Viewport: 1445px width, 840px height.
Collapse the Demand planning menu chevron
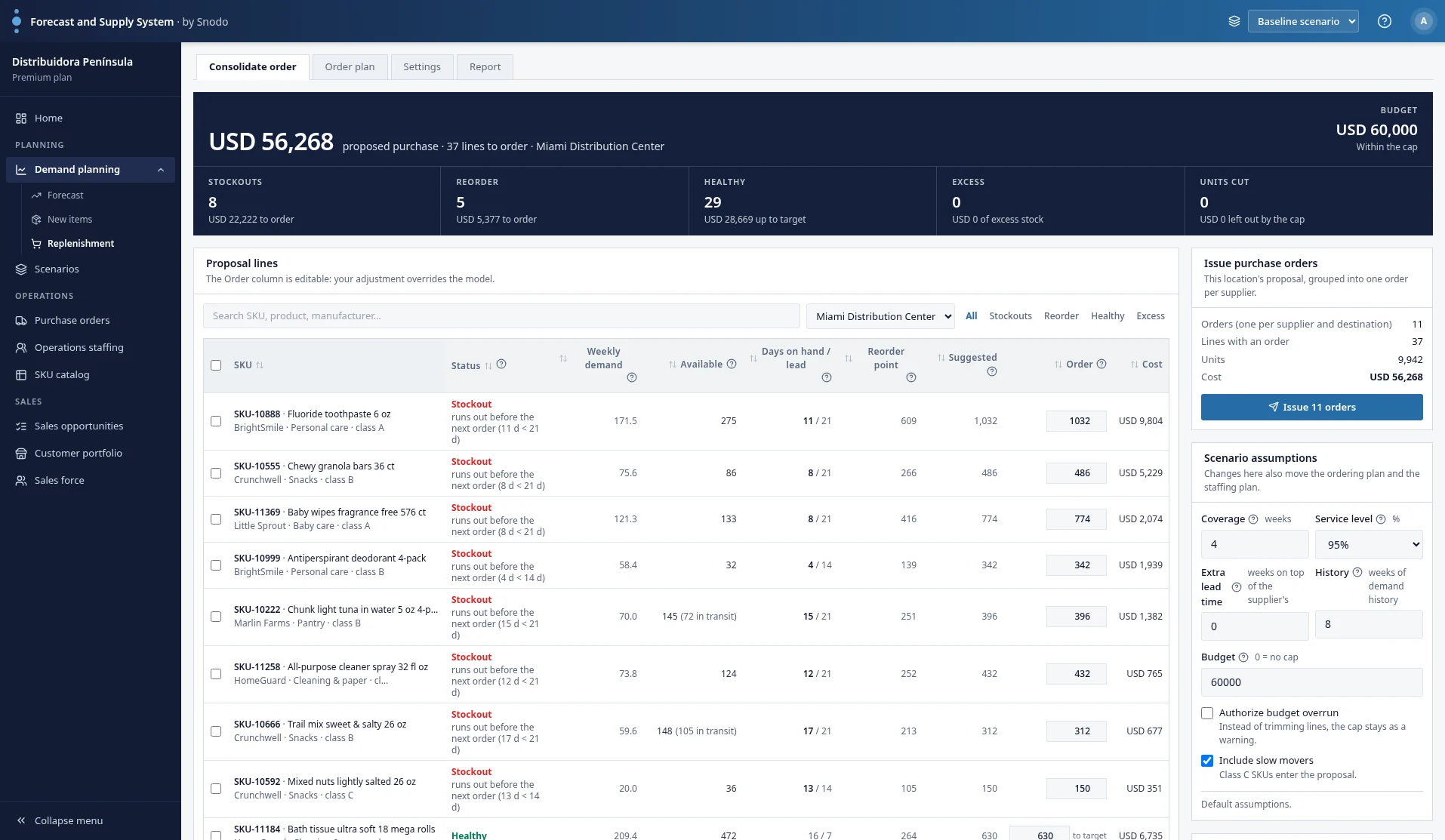(x=161, y=170)
